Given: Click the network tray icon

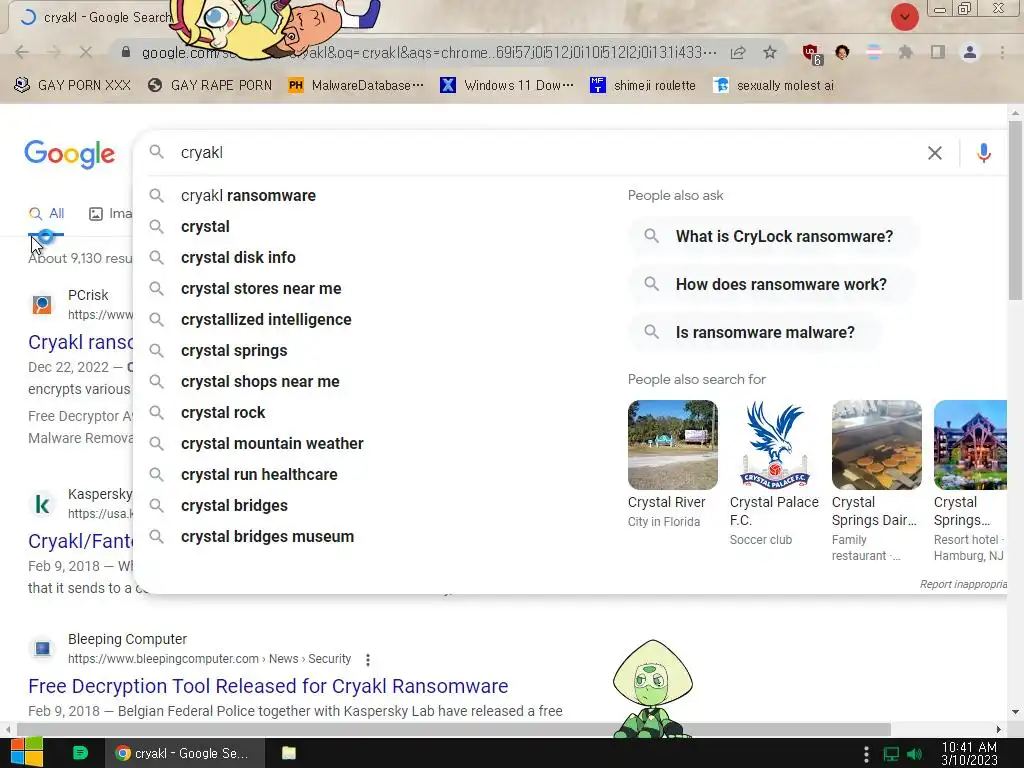Looking at the screenshot, I should point(891,754).
